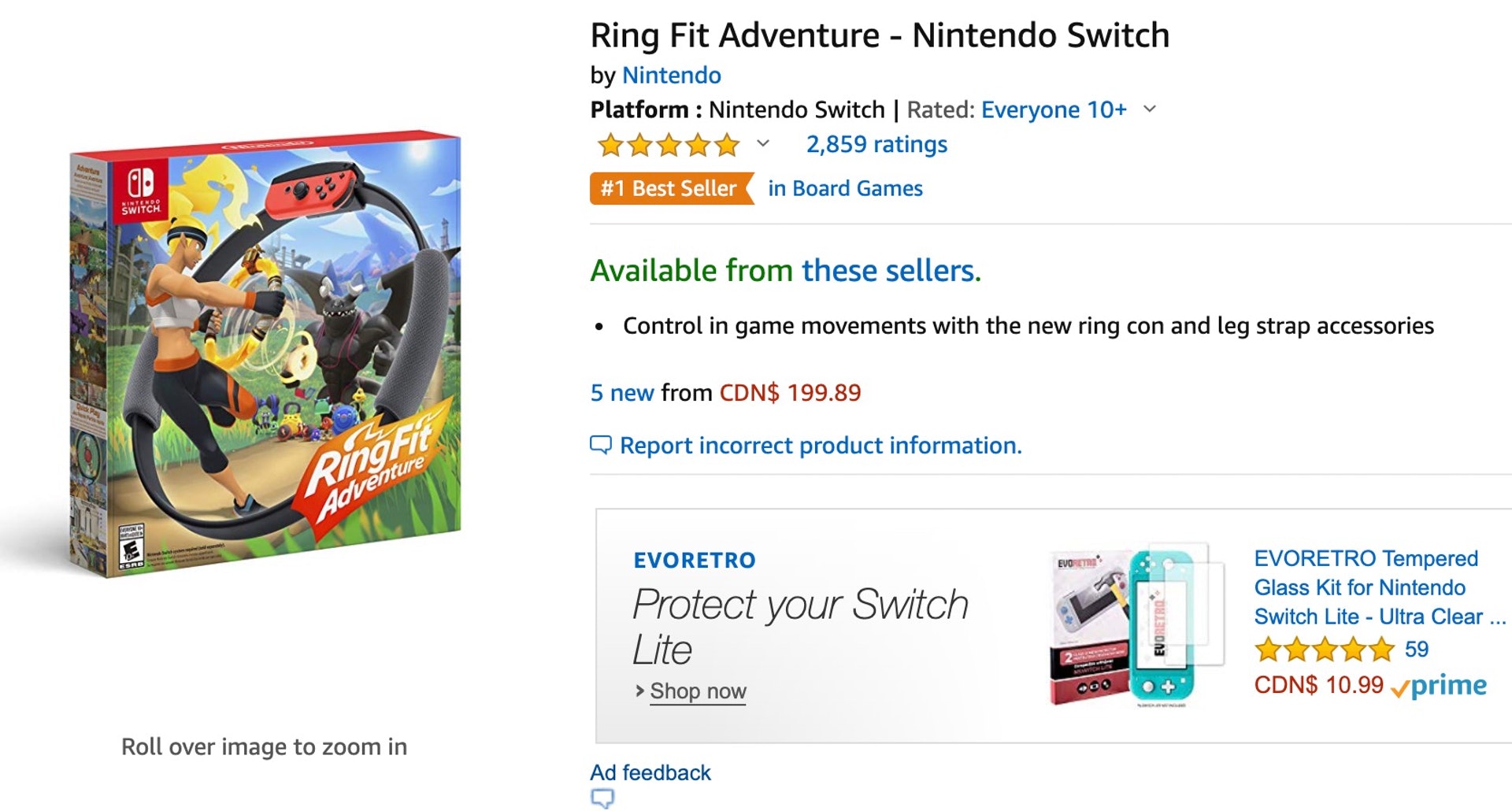Viewport: 1512px width, 811px height.
Task: Click 'Report incorrect product information' link
Action: pos(821,446)
